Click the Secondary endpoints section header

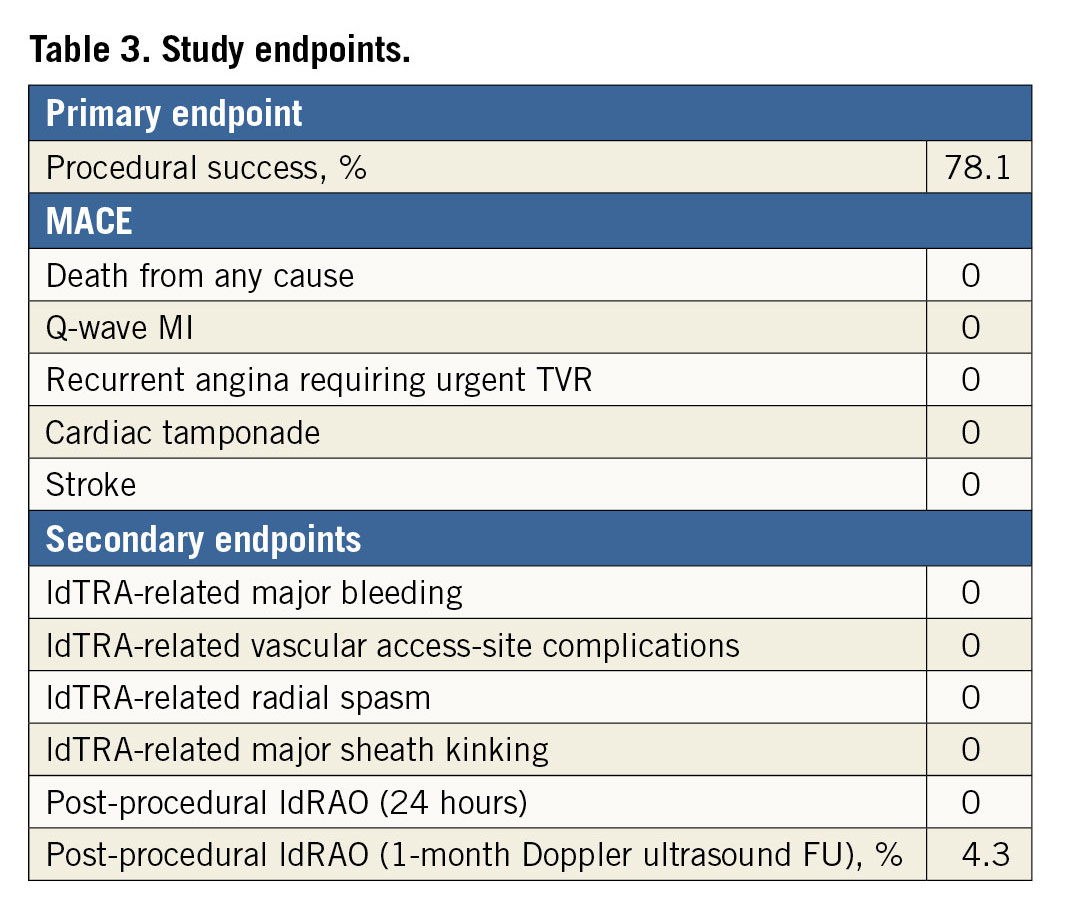(x=203, y=539)
